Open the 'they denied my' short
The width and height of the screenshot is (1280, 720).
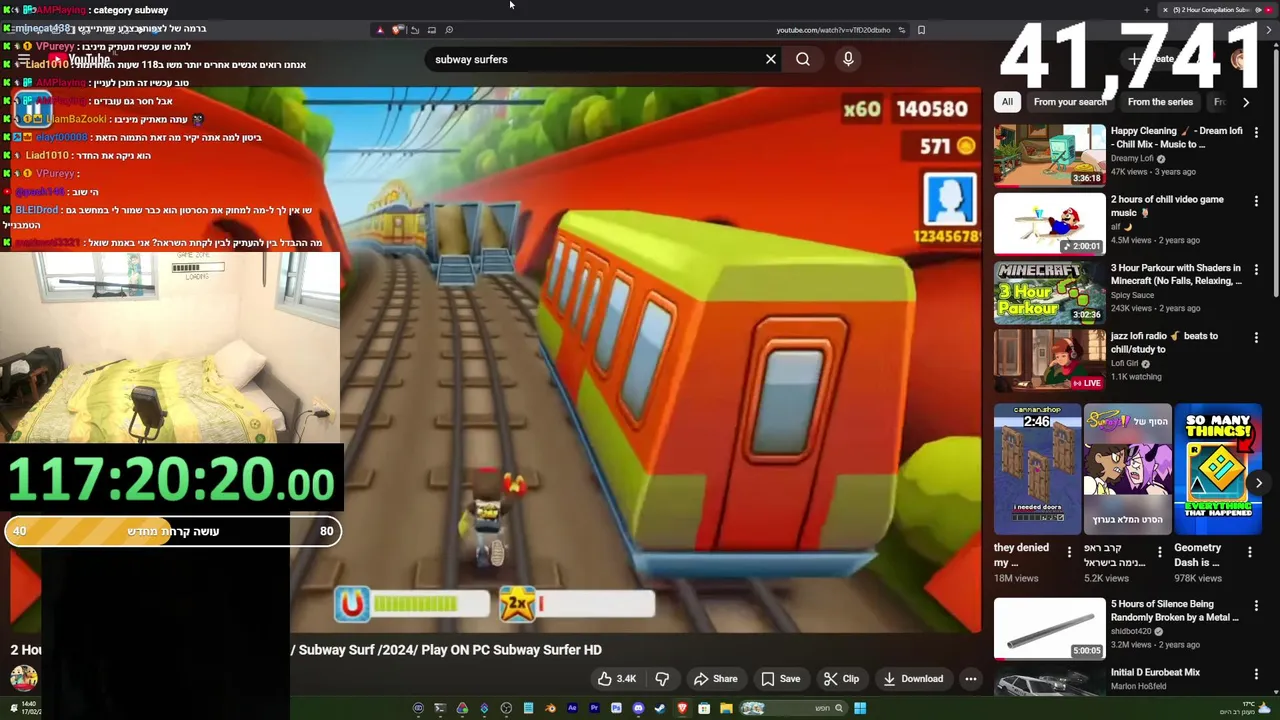click(x=1037, y=469)
